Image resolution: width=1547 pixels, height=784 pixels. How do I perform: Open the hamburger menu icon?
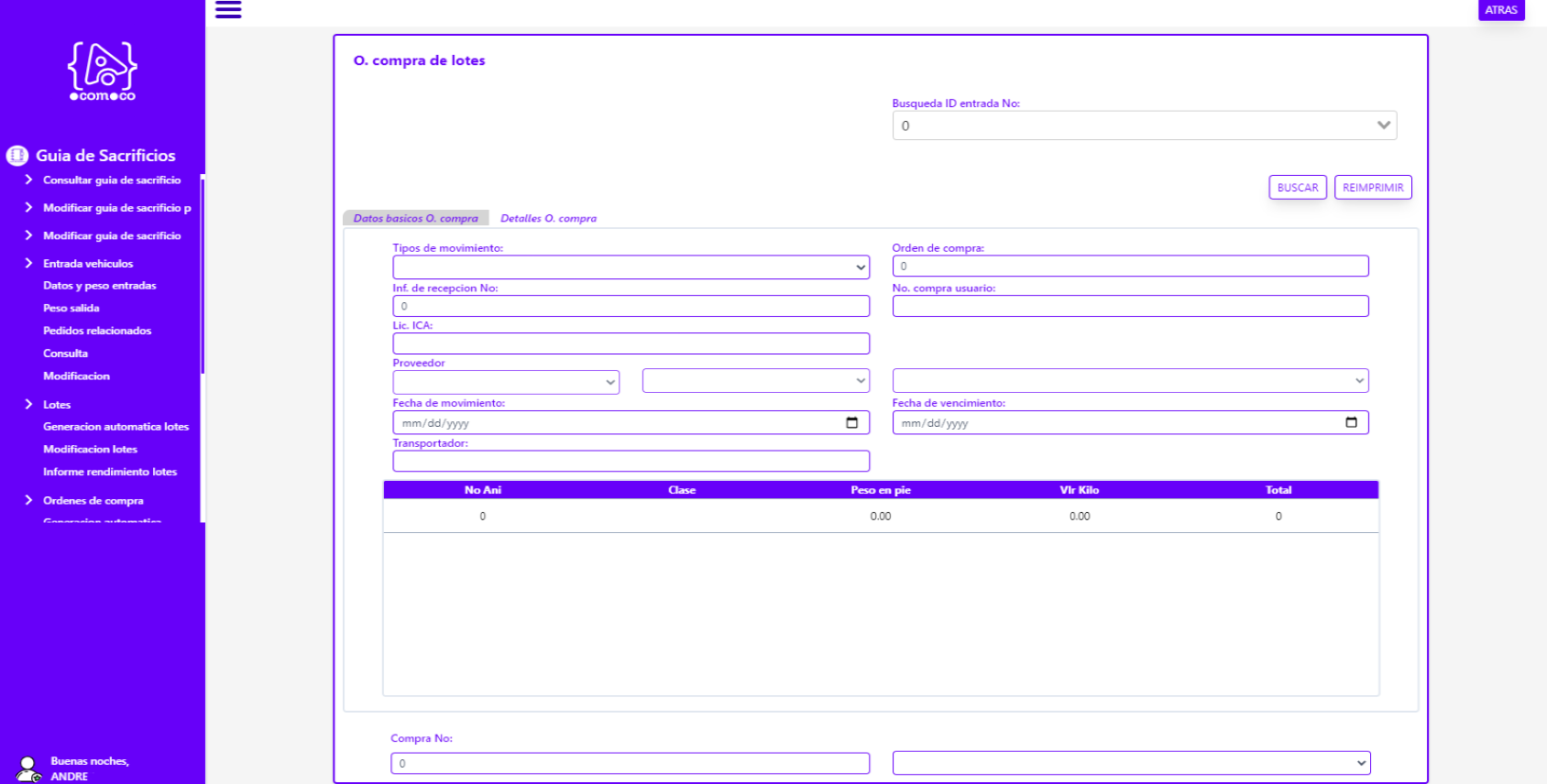click(x=228, y=10)
